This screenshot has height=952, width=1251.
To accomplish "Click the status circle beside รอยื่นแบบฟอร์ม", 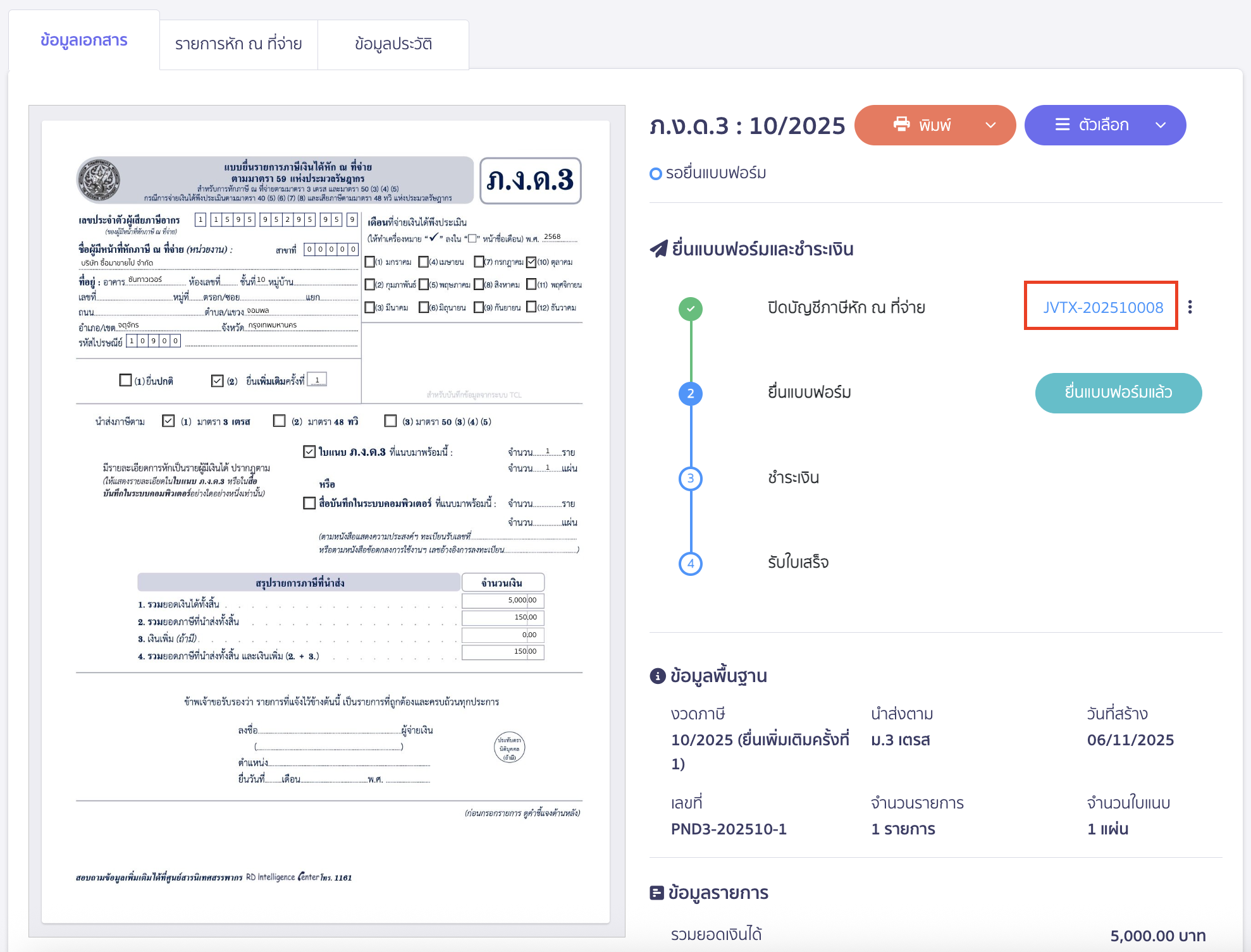I will pyautogui.click(x=655, y=173).
